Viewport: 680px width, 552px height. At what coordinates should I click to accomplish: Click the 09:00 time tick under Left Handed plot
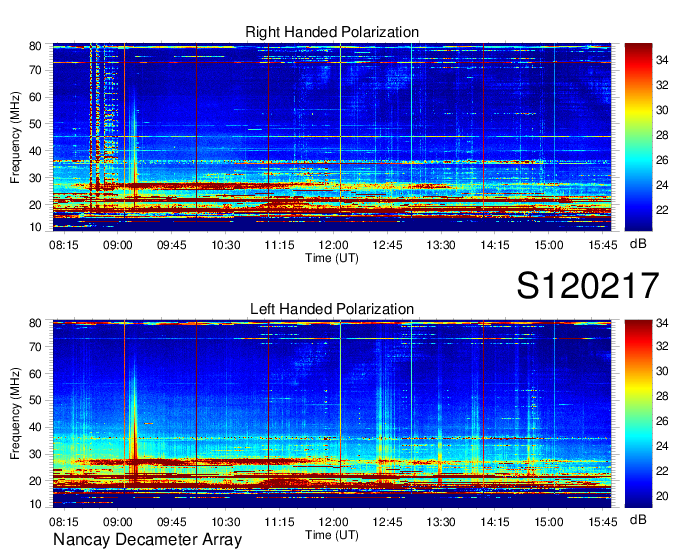[x=118, y=522]
